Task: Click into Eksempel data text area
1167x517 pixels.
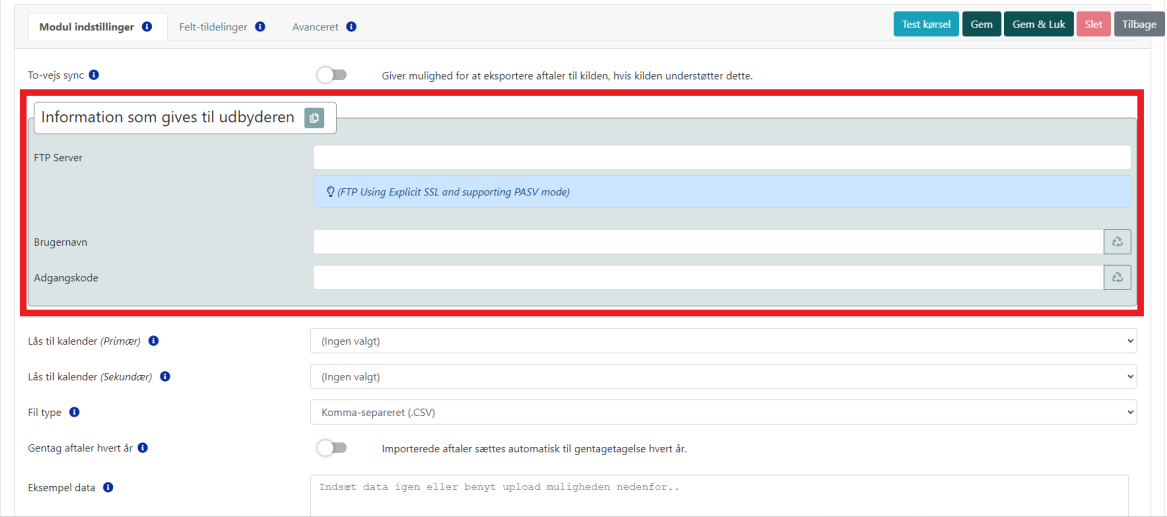Action: click(x=719, y=495)
